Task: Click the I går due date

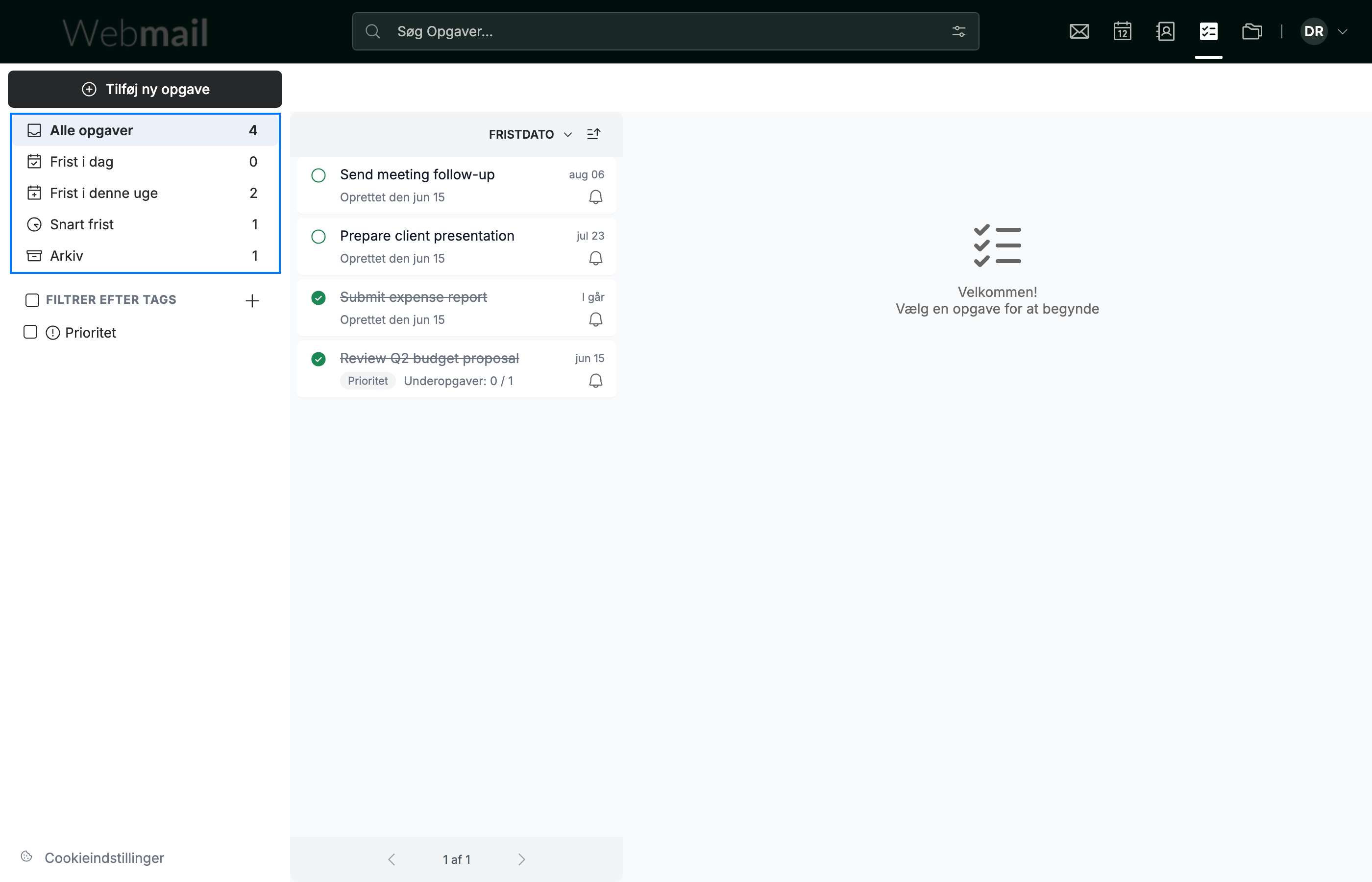Action: (x=593, y=297)
